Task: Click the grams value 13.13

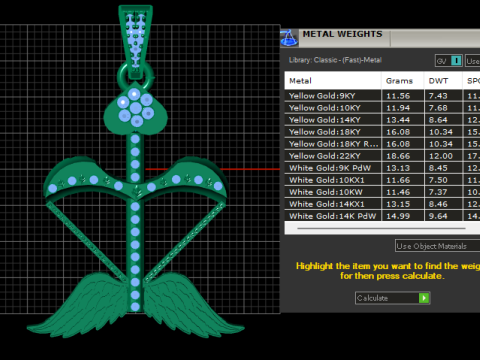Action: (398, 168)
